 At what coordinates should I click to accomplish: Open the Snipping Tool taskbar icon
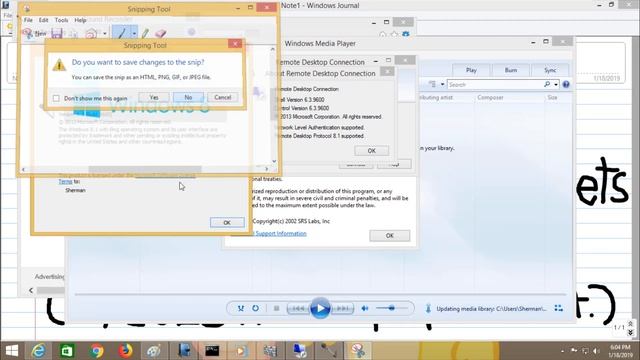[358, 351]
